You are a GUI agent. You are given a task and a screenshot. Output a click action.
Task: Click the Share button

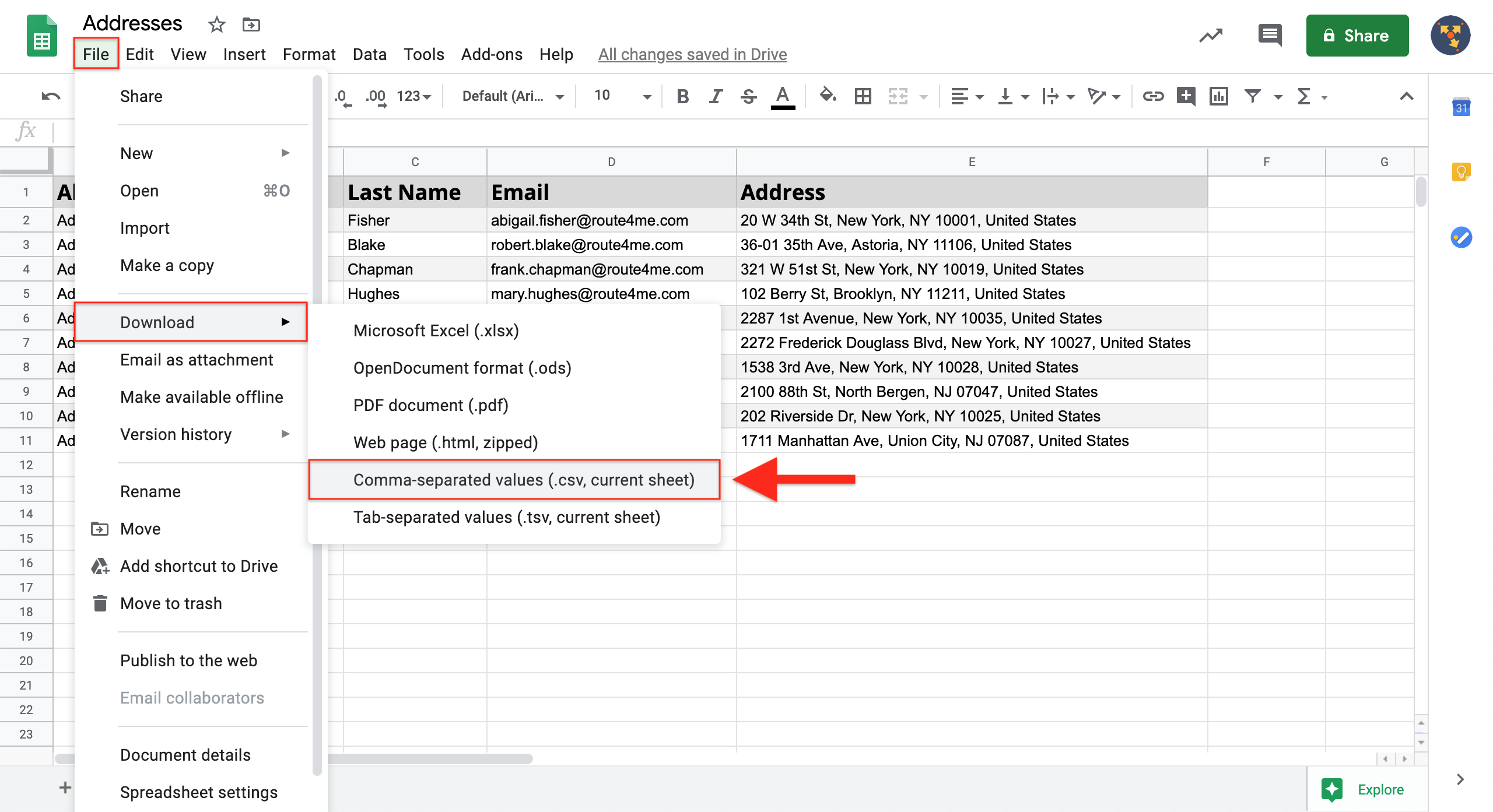tap(1358, 36)
